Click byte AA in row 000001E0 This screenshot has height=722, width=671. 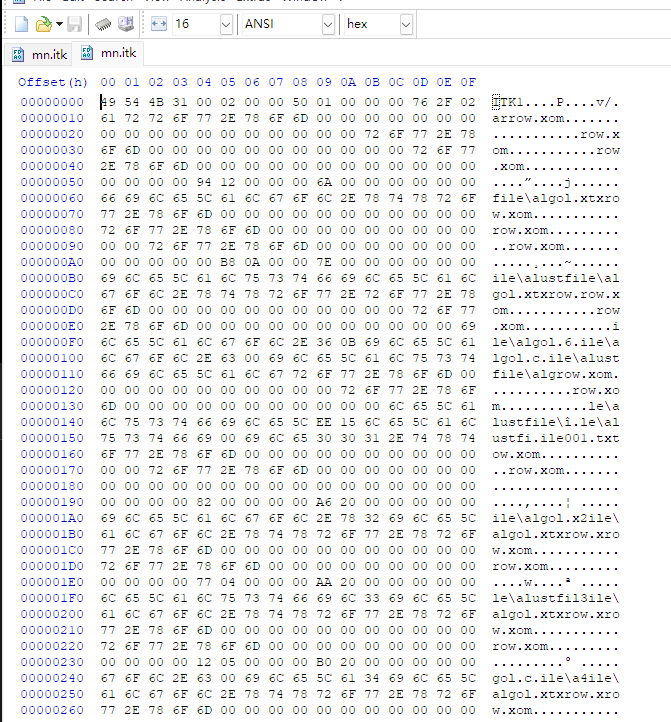(x=324, y=582)
